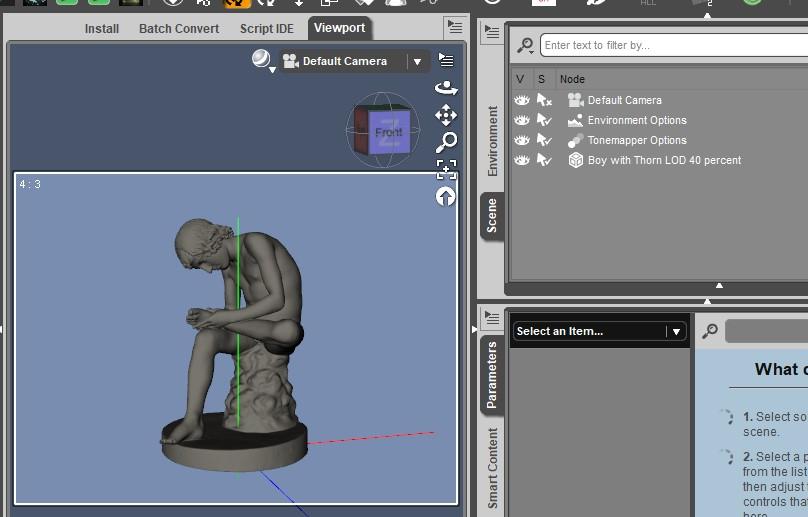The image size is (808, 517).
Task: Select the Parameters side tab
Action: click(492, 375)
